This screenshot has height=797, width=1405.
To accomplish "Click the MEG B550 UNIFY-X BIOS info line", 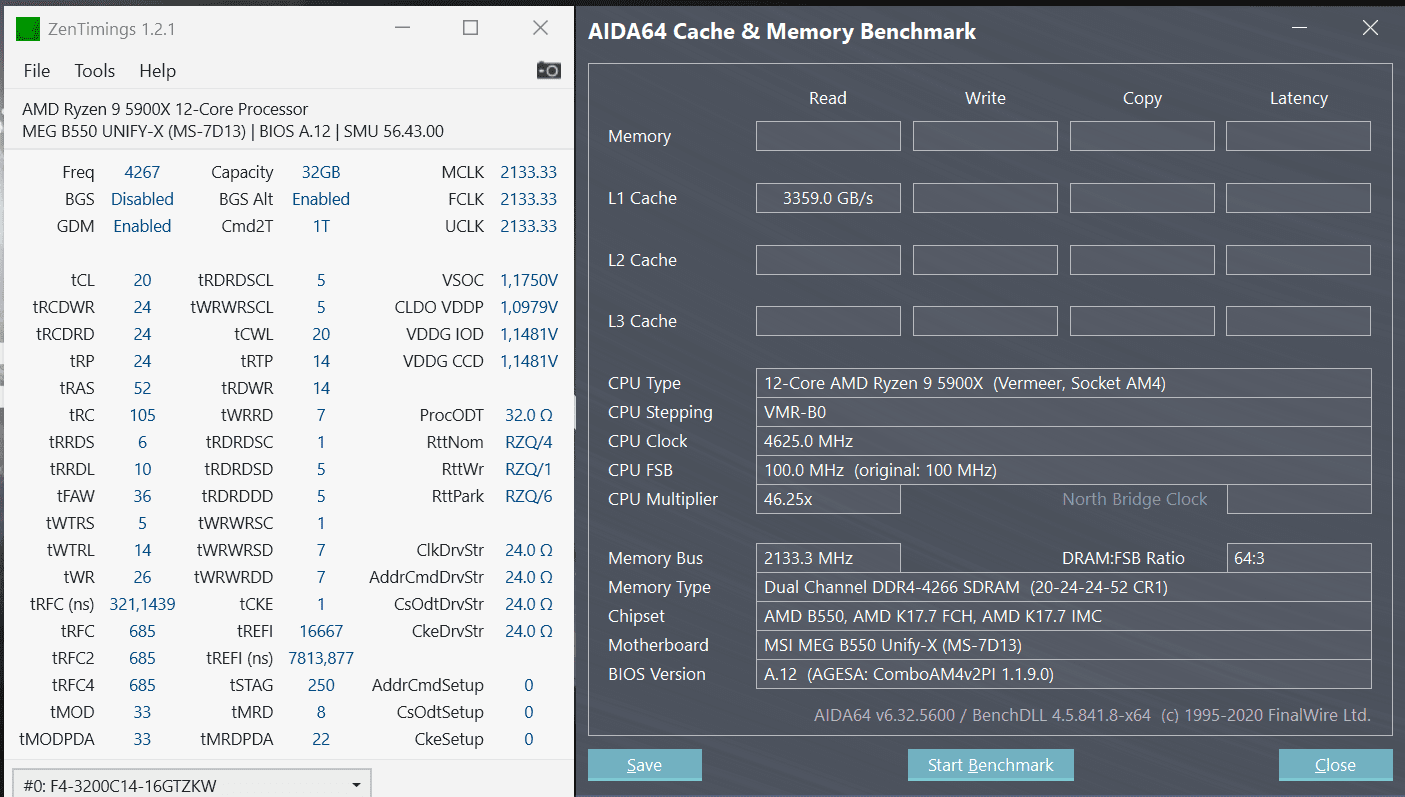I will coord(233,131).
